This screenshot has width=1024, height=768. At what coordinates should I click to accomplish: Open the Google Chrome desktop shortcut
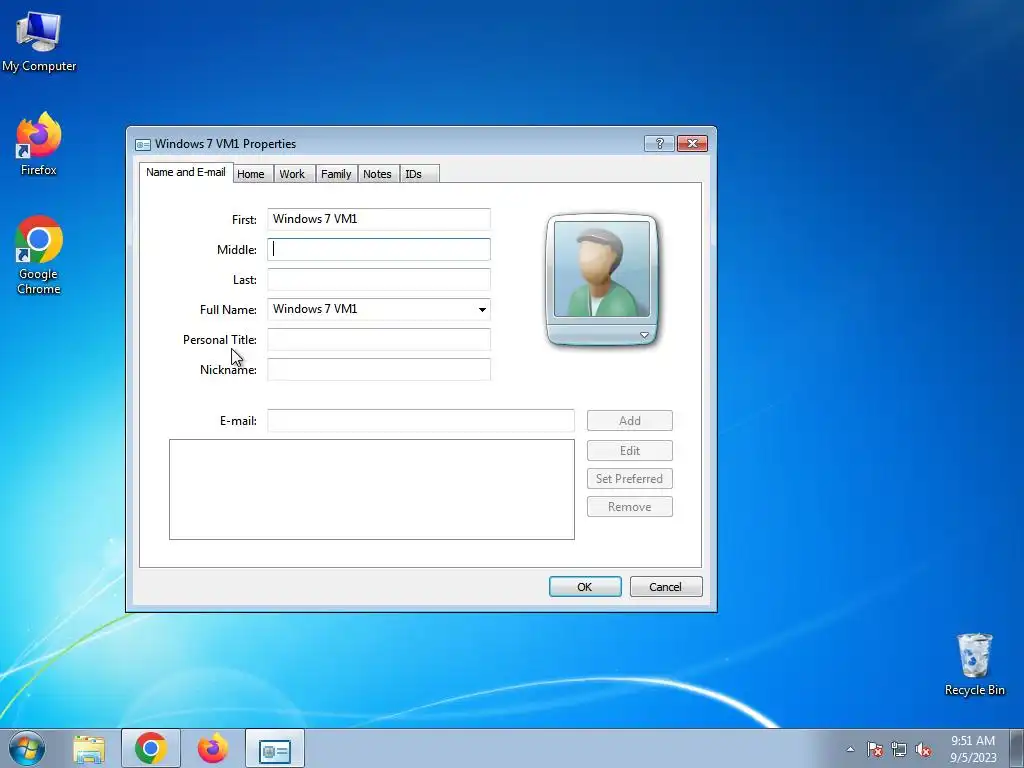click(x=39, y=255)
